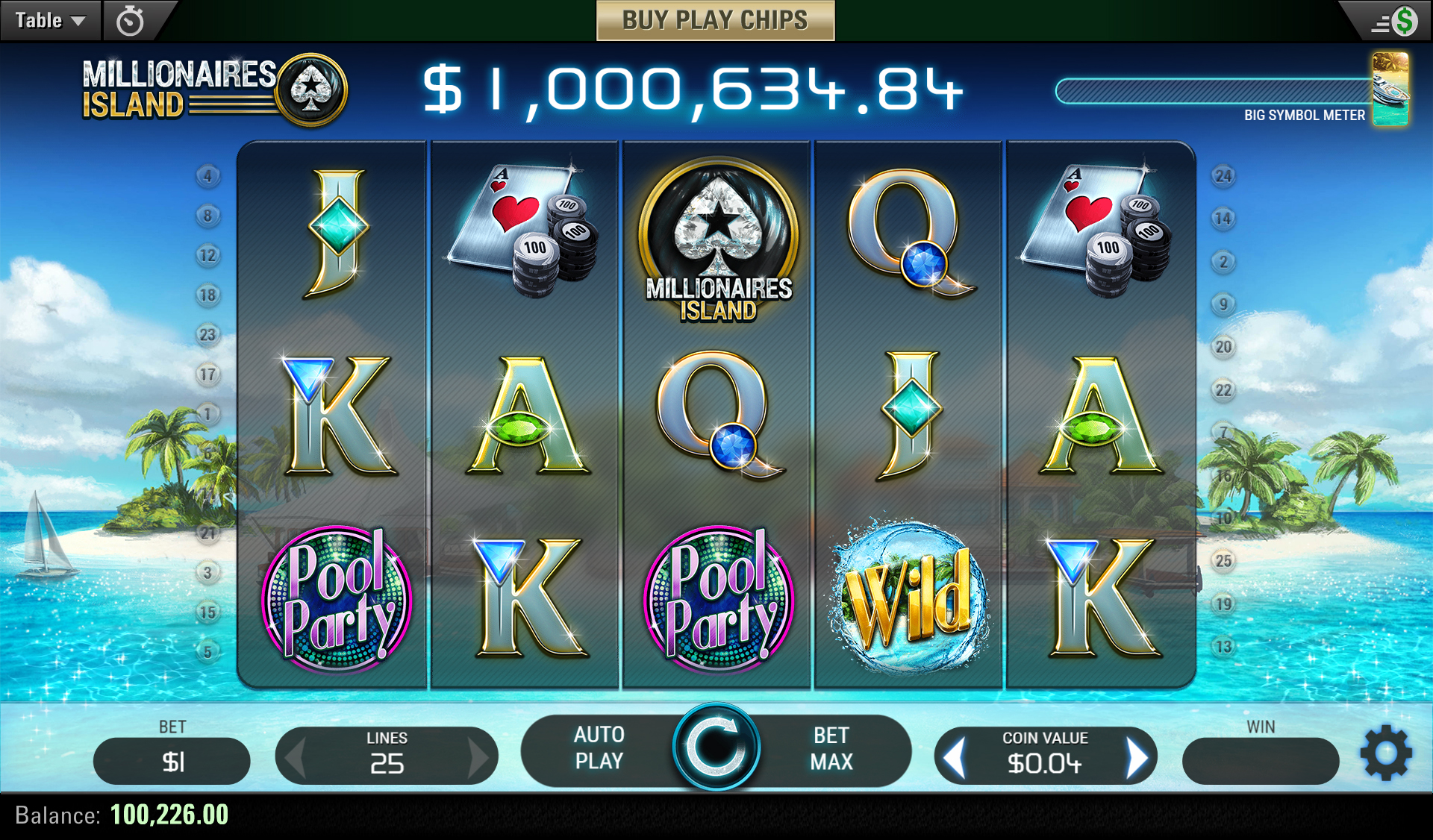Decrease coin value with left arrow
The width and height of the screenshot is (1433, 840).
coord(955,757)
